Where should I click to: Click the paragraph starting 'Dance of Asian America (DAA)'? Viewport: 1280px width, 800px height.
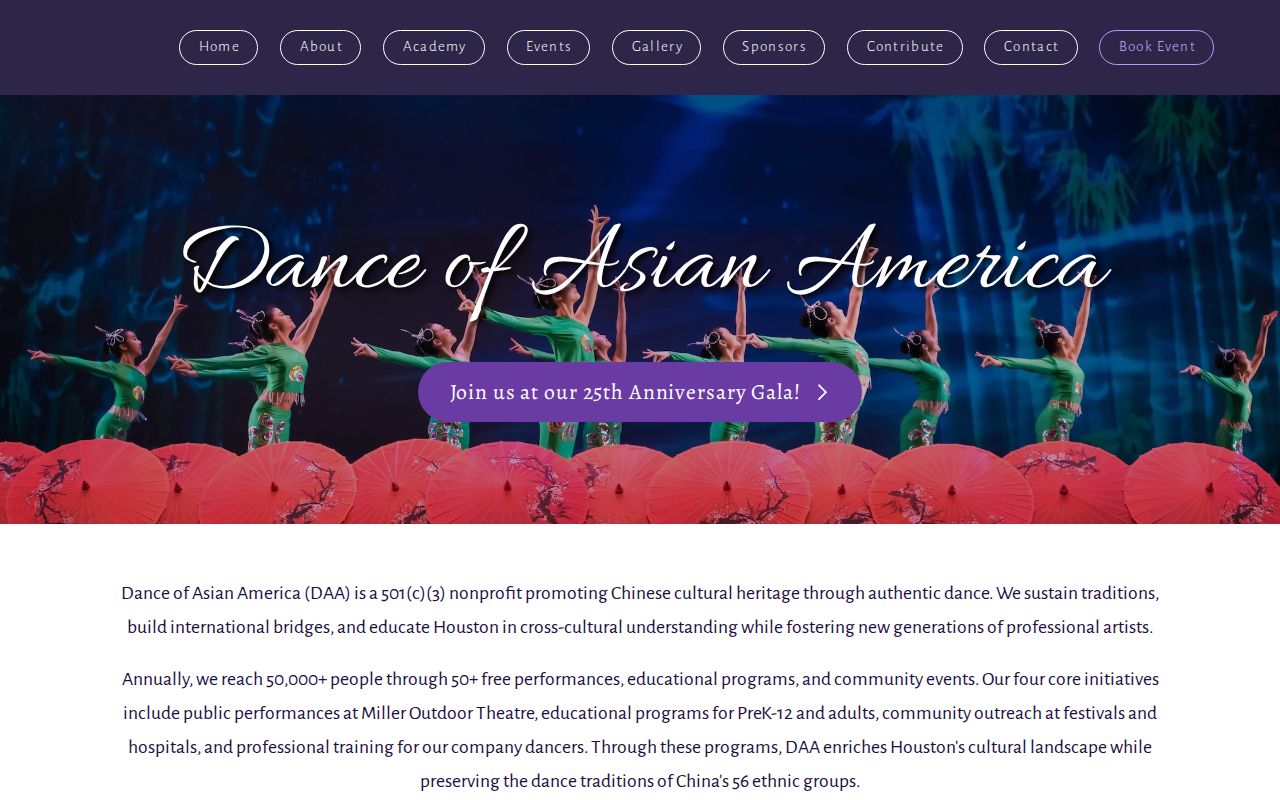[640, 610]
